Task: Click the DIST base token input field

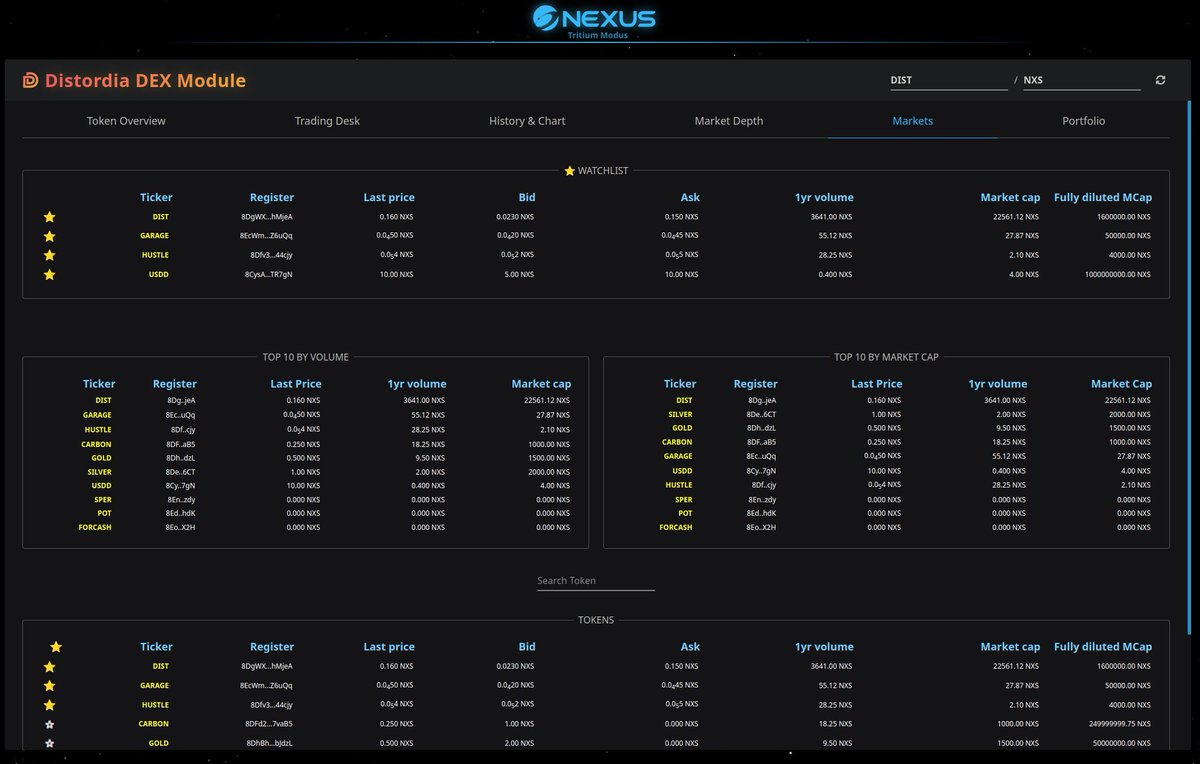Action: pyautogui.click(x=949, y=80)
